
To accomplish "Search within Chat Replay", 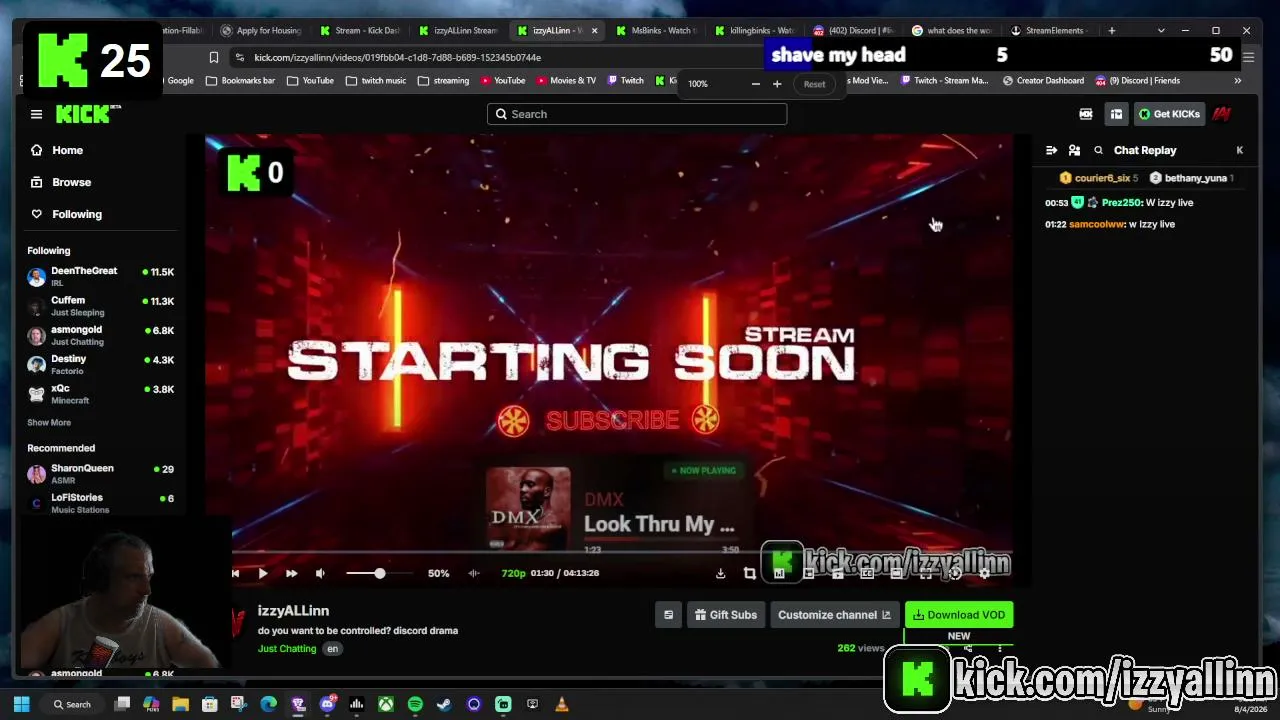I will 1098,150.
